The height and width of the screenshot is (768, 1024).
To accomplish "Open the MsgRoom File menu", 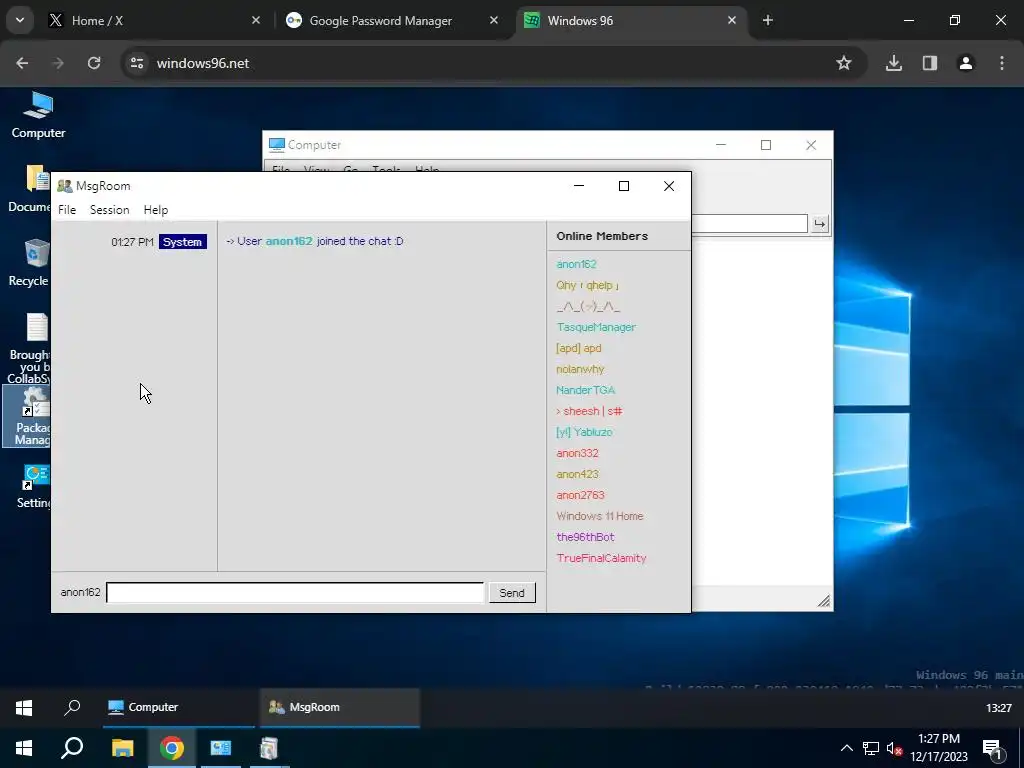I will coord(67,210).
